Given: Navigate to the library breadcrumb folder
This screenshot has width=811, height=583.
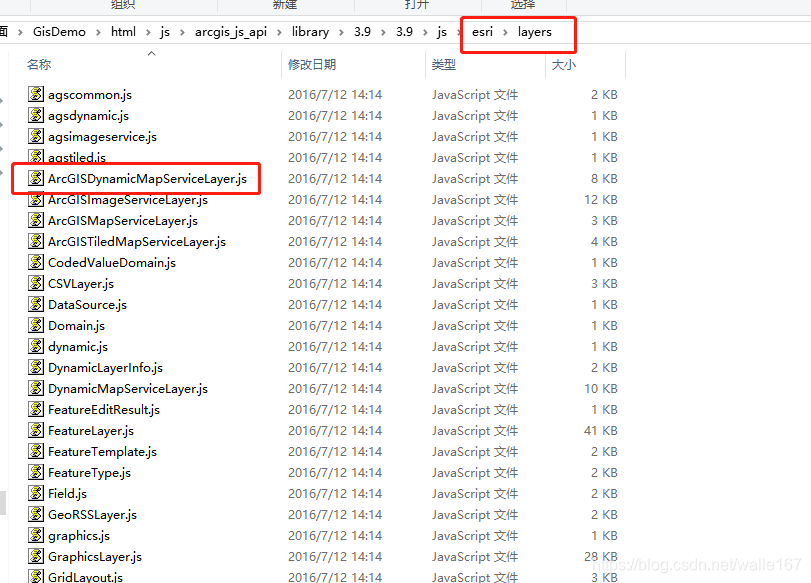Looking at the screenshot, I should tap(310, 32).
